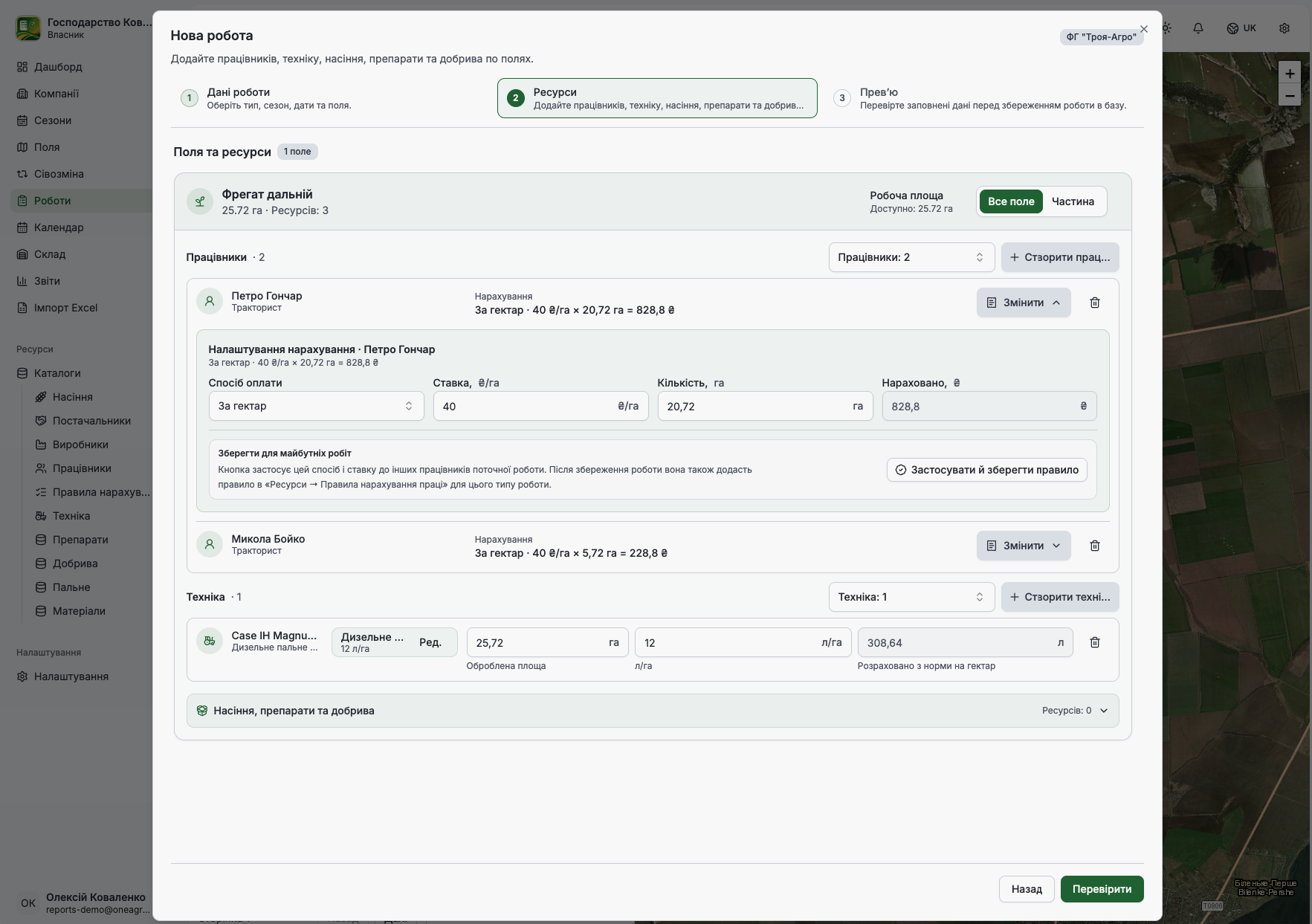Screen dimensions: 1312x924
Task: Click Оброблена площа 25,72 field
Action: click(x=547, y=642)
